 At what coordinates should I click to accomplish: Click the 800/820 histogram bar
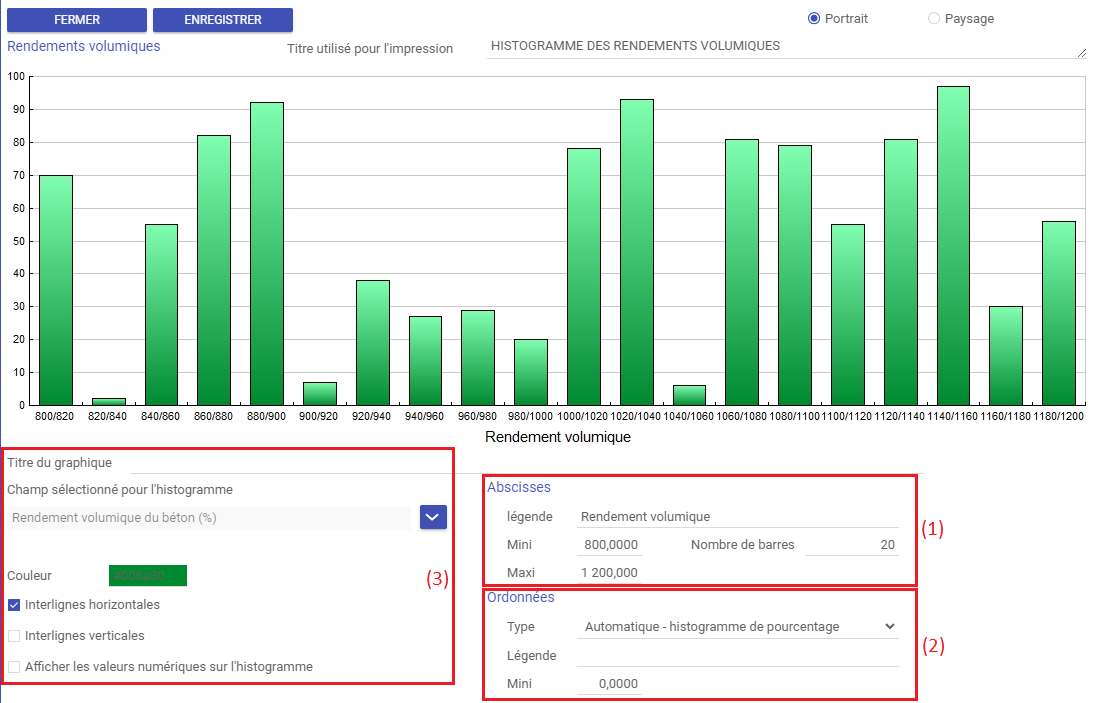tap(55, 290)
